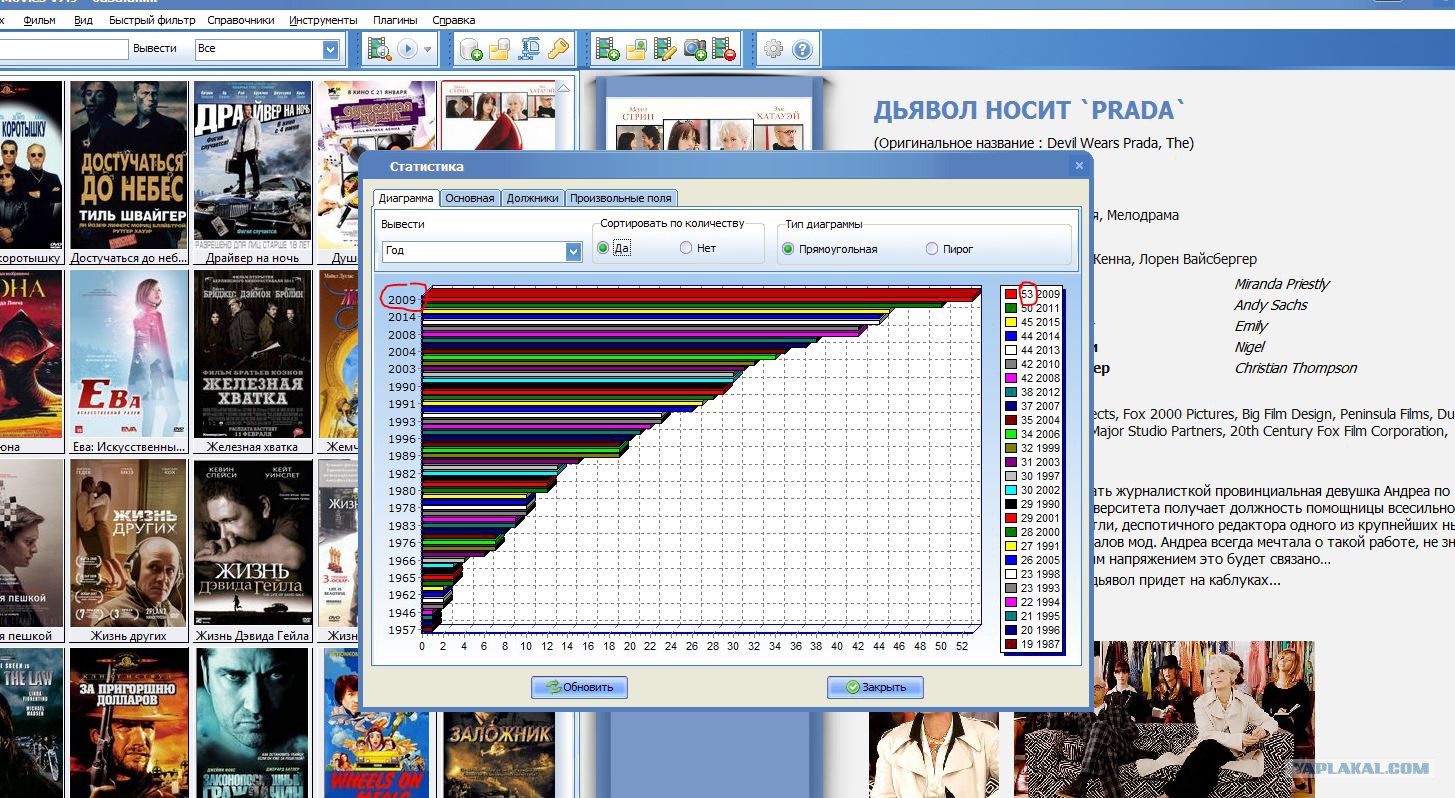This screenshot has height=798, width=1455.
Task: Click the database with green plus icon
Action: tap(470, 48)
